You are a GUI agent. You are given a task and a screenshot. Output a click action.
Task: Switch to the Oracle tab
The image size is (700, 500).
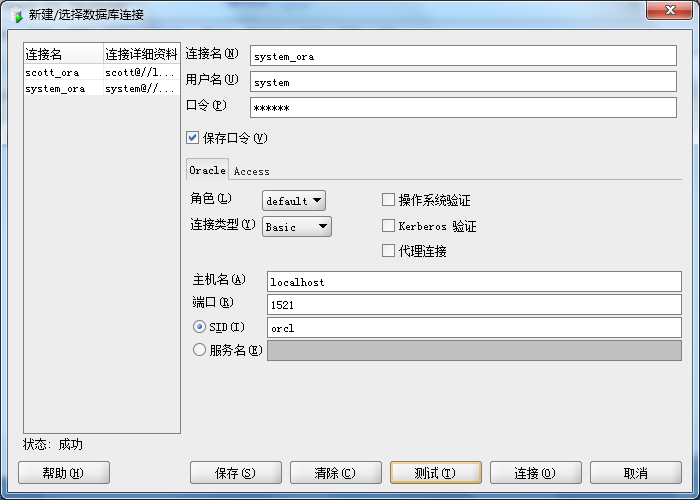(x=208, y=170)
